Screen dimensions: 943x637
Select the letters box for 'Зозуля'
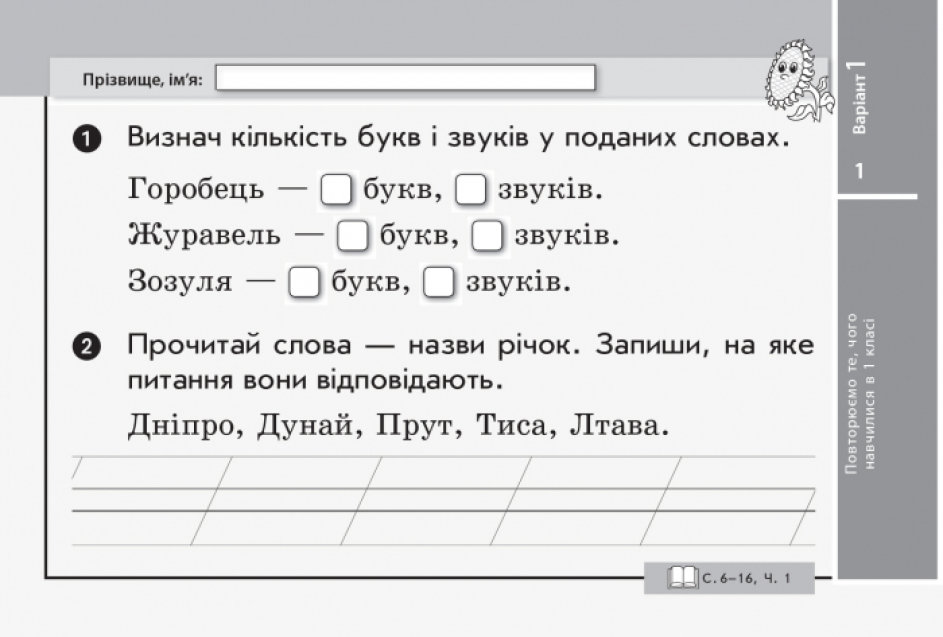pos(304,282)
